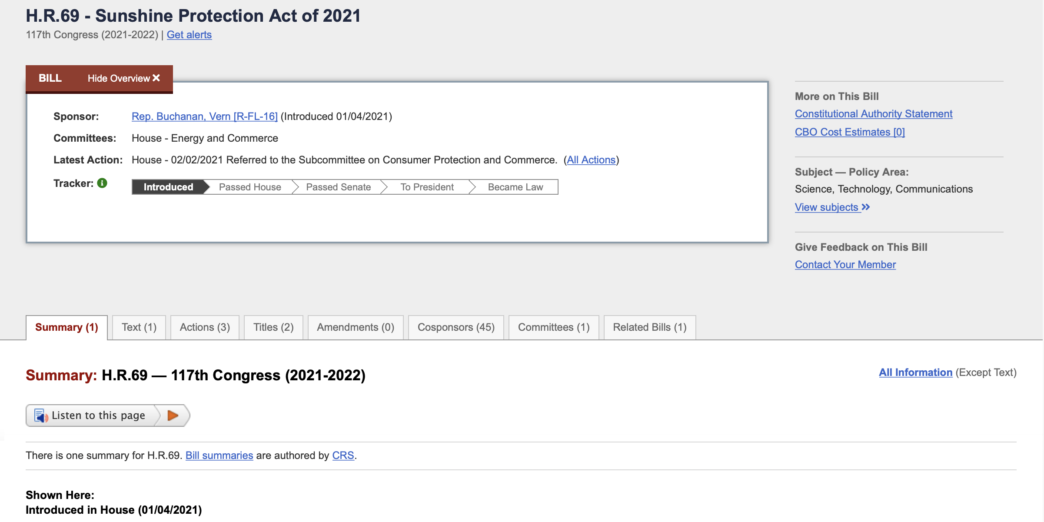Open the Committees (1) tab

pos(553,327)
